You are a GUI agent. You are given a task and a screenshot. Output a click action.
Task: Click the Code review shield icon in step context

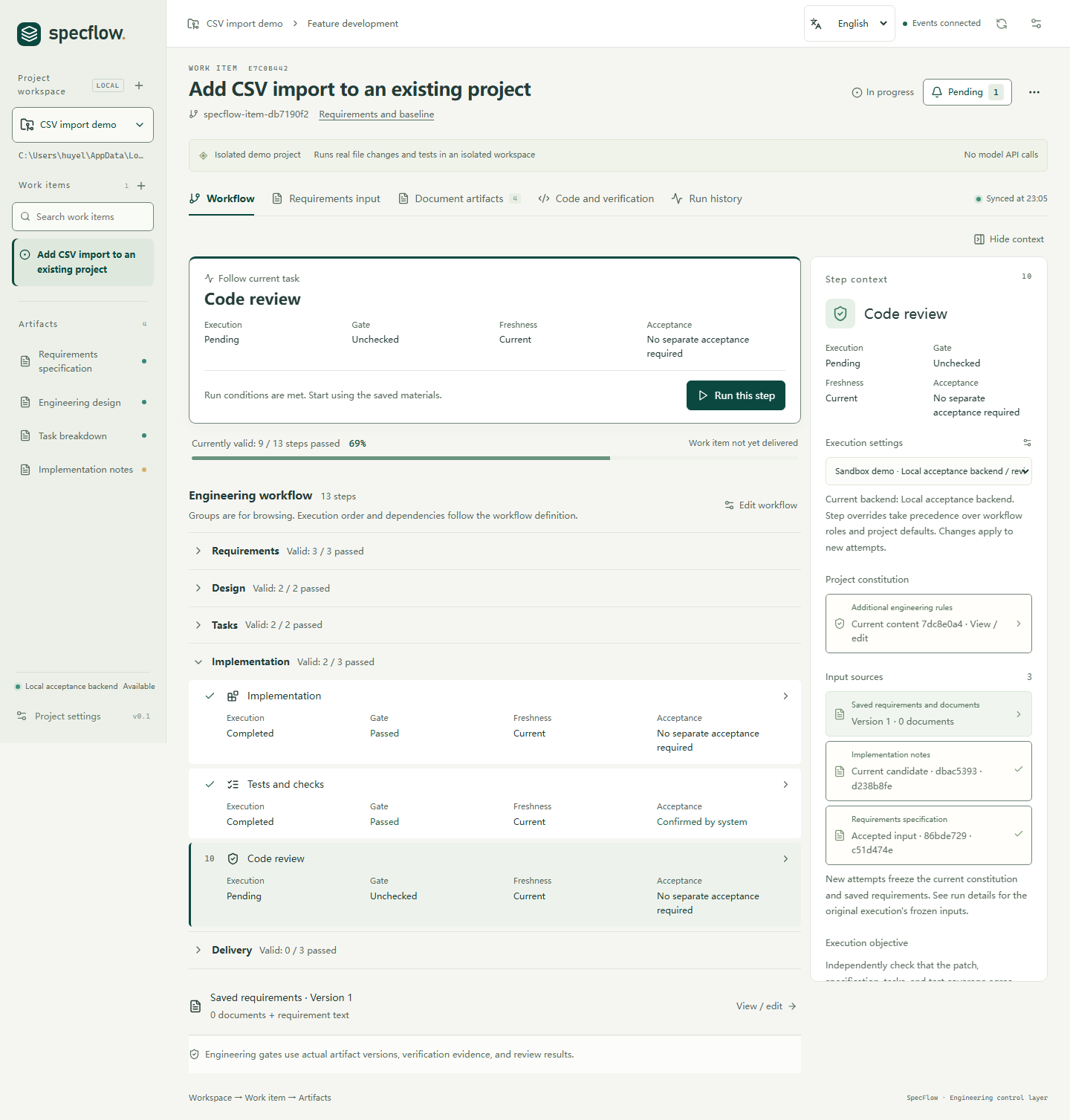click(840, 314)
